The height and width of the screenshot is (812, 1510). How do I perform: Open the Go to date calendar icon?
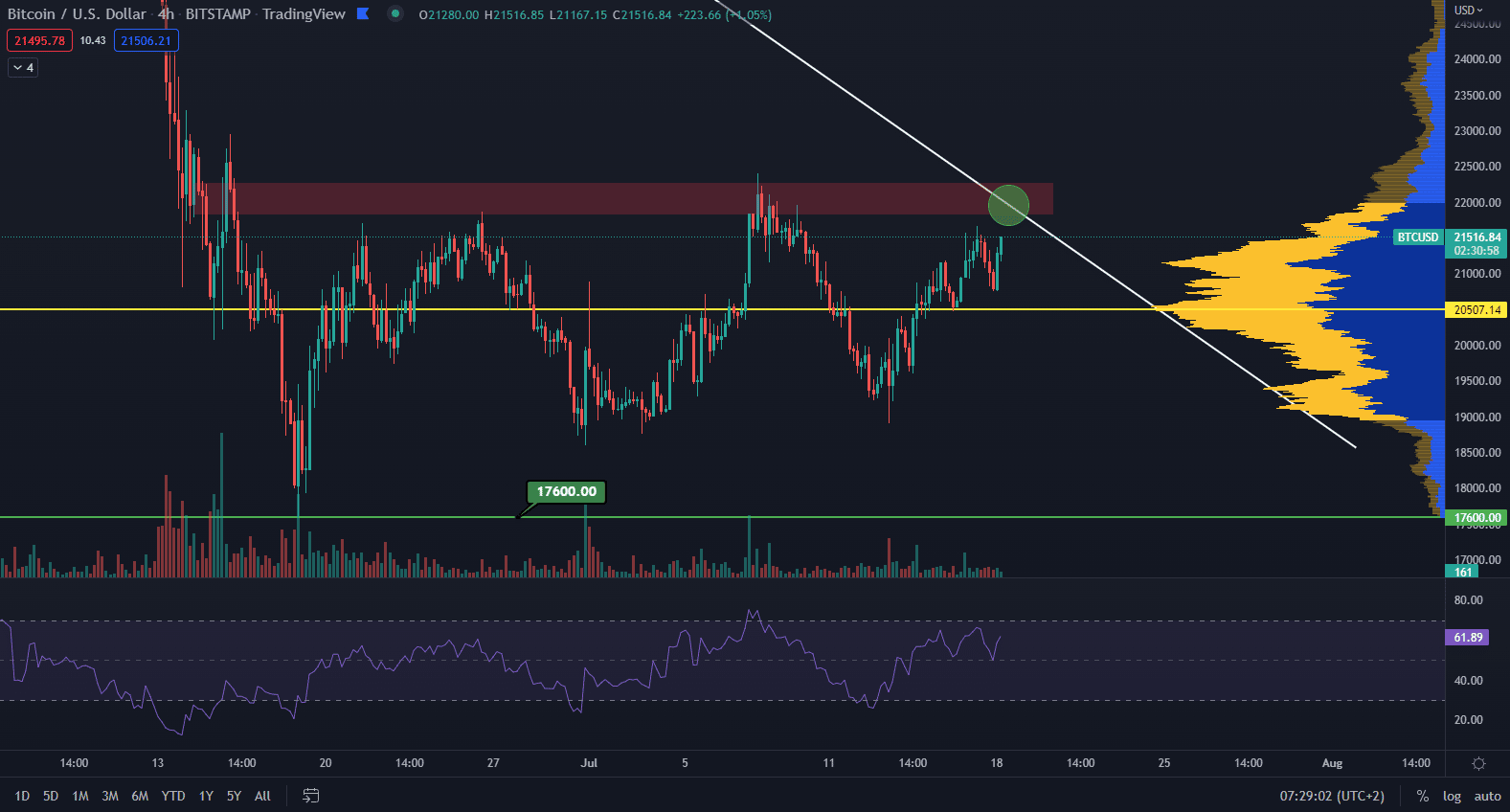pyautogui.click(x=310, y=796)
